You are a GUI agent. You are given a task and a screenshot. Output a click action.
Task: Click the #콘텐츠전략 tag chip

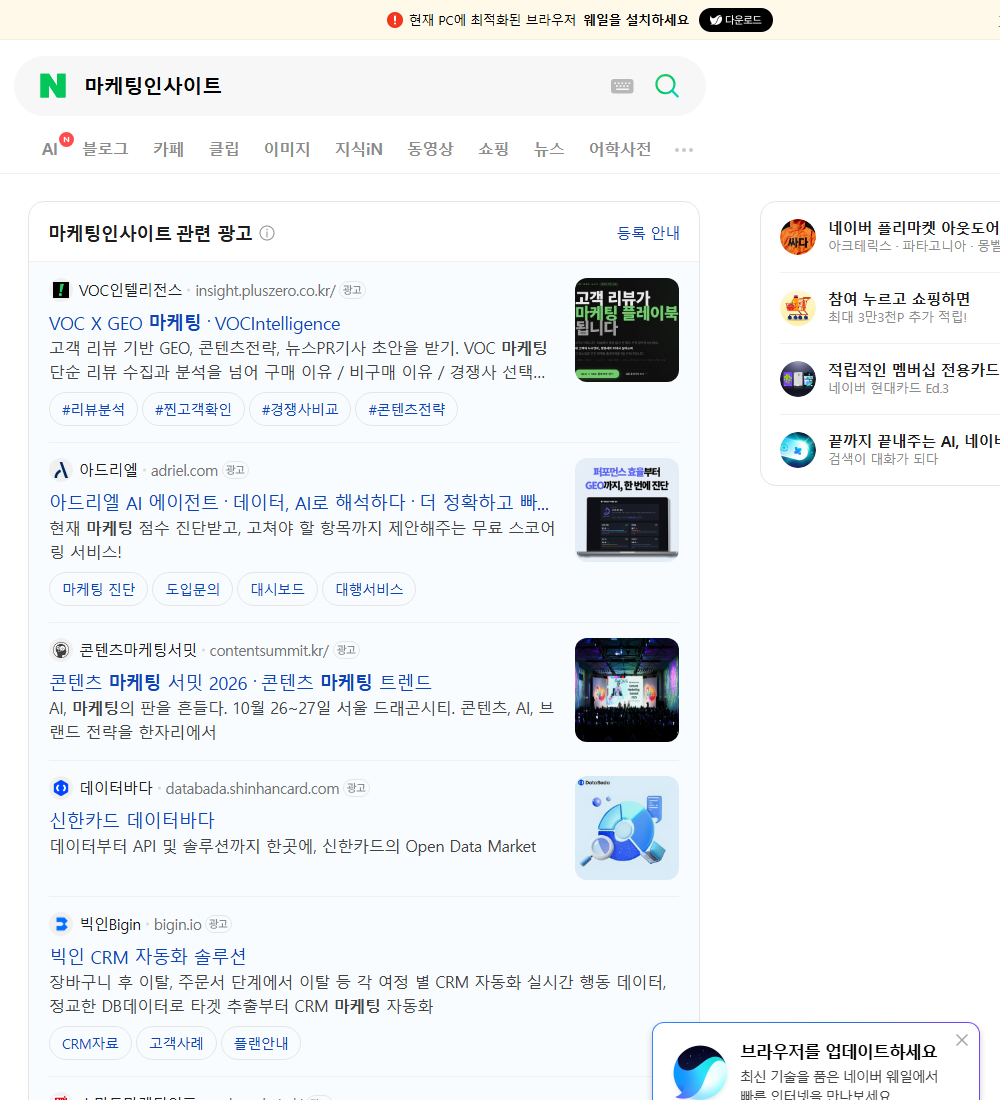tap(406, 409)
